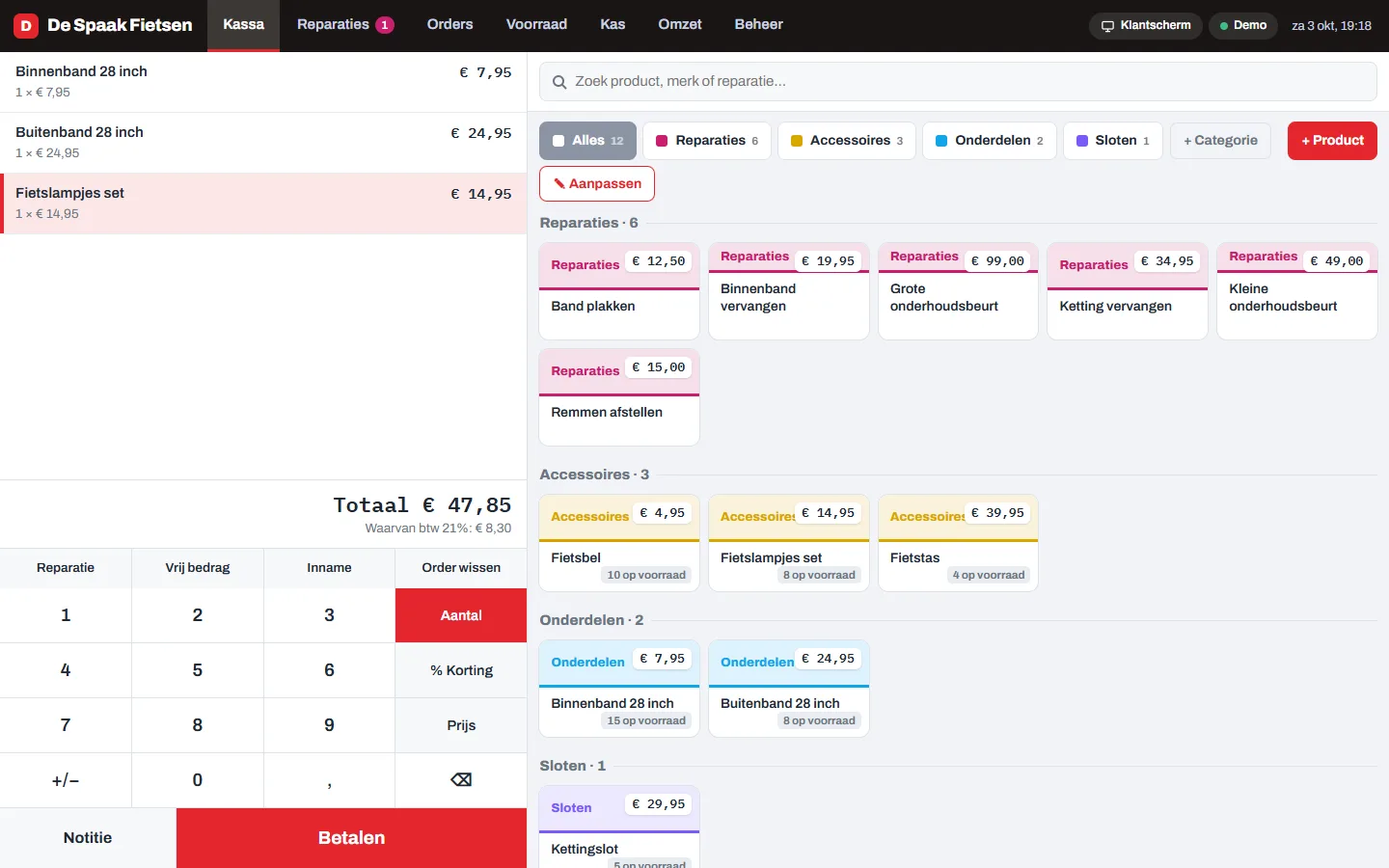Select the Sloten category filter

pyautogui.click(x=1113, y=141)
